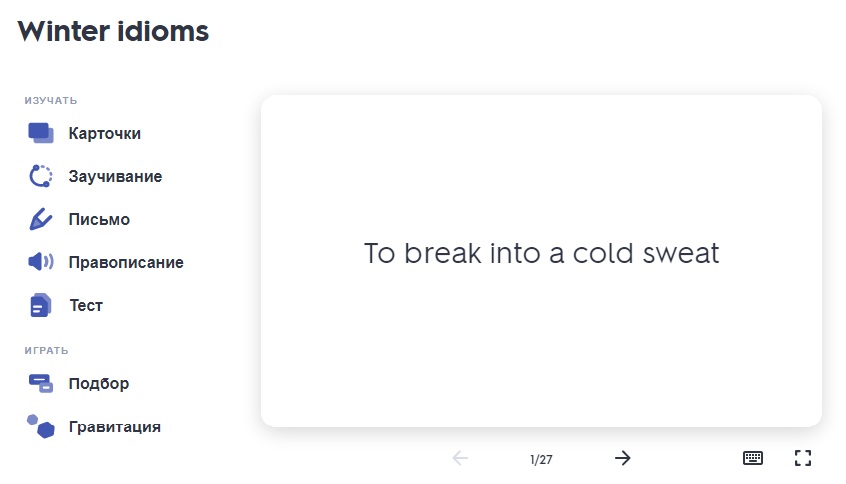846x484 pixels.
Task: Enter fullscreen flashcard mode
Action: click(802, 458)
